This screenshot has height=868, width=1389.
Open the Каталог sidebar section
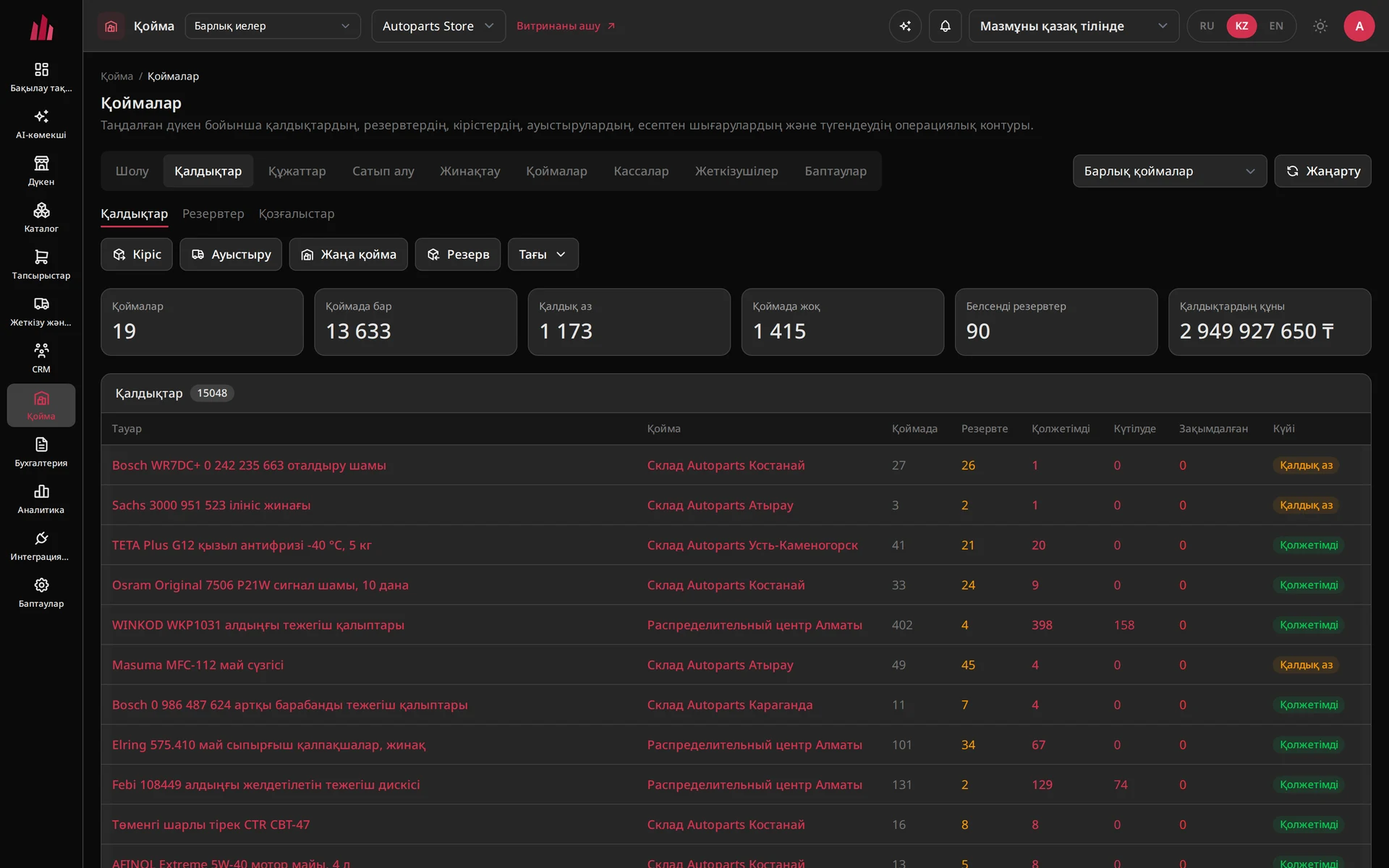pyautogui.click(x=41, y=218)
